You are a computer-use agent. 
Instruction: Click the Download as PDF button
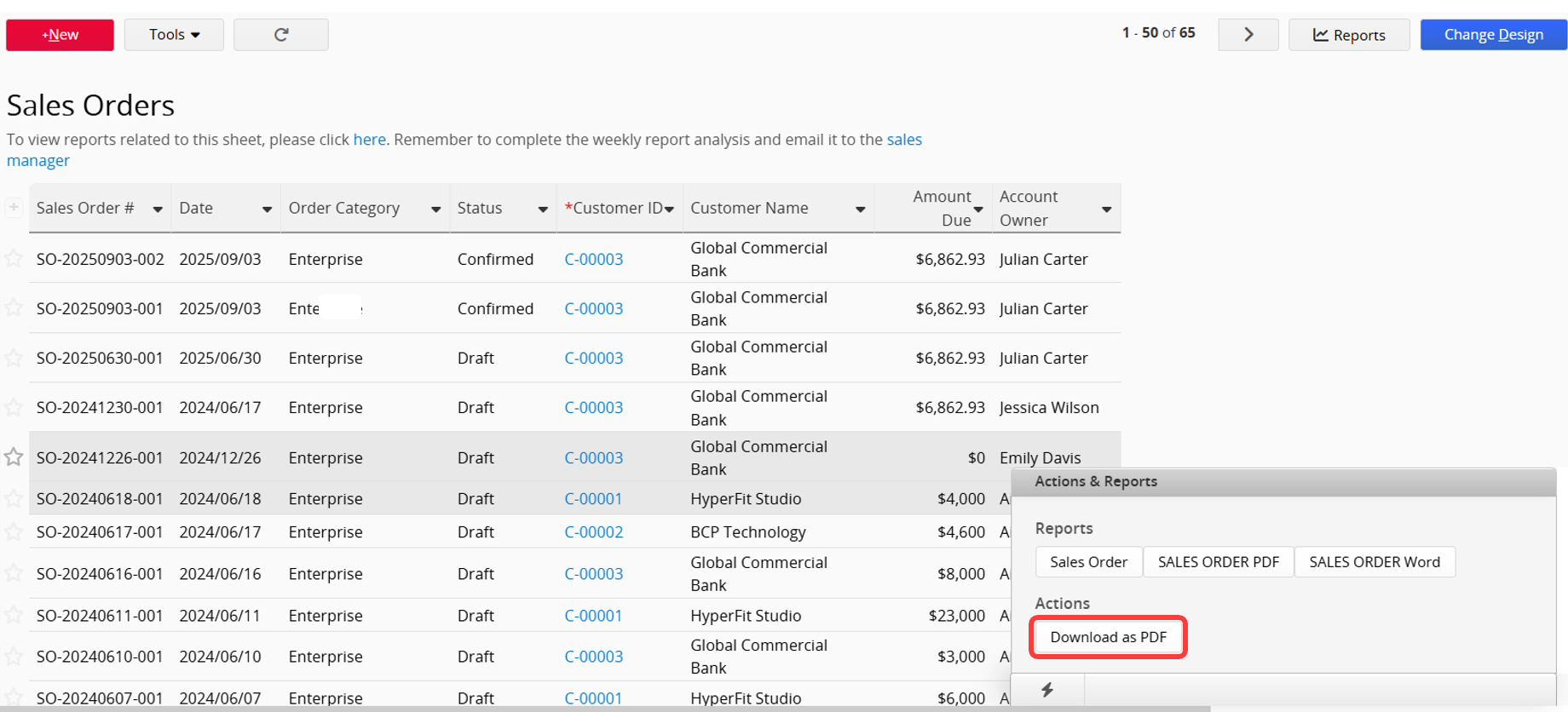pyautogui.click(x=1108, y=637)
